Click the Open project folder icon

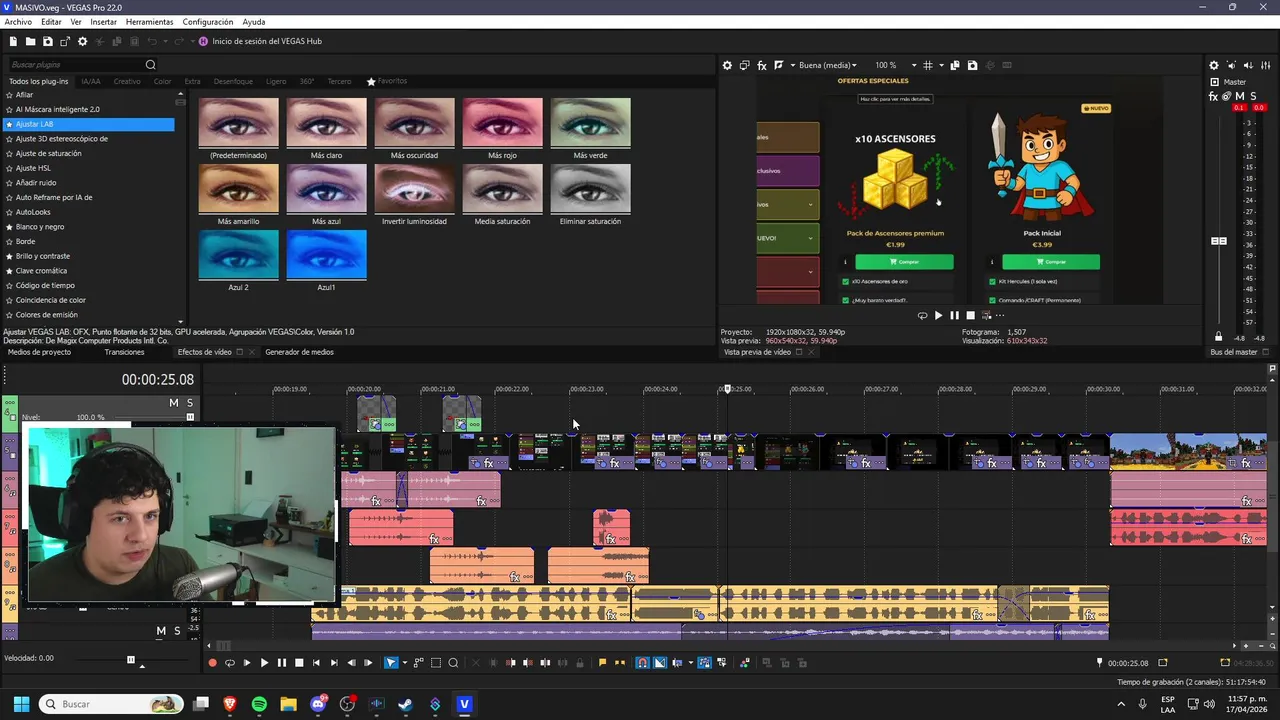pos(30,41)
